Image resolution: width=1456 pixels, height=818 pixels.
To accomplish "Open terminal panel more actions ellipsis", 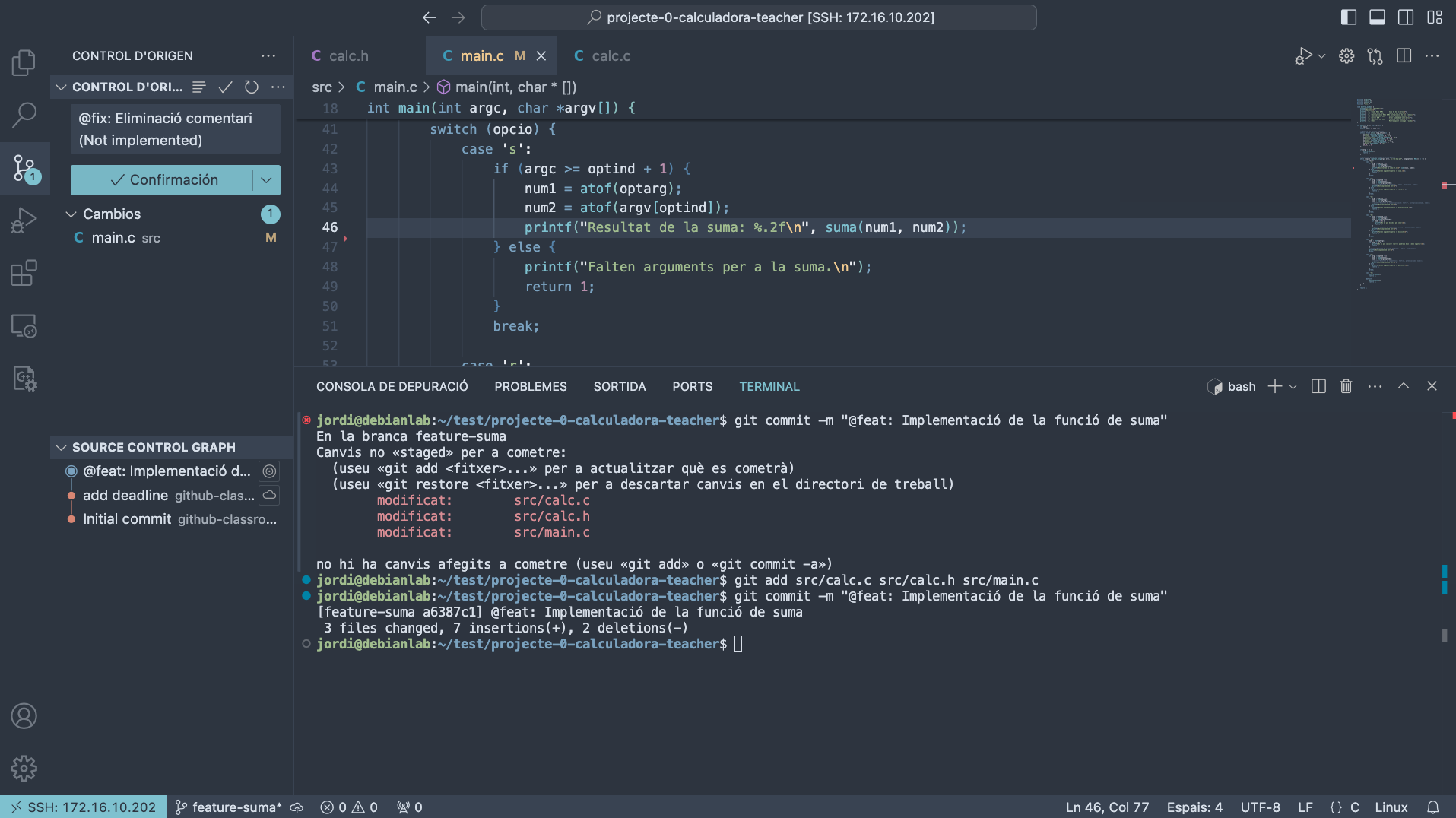I will (x=1375, y=386).
